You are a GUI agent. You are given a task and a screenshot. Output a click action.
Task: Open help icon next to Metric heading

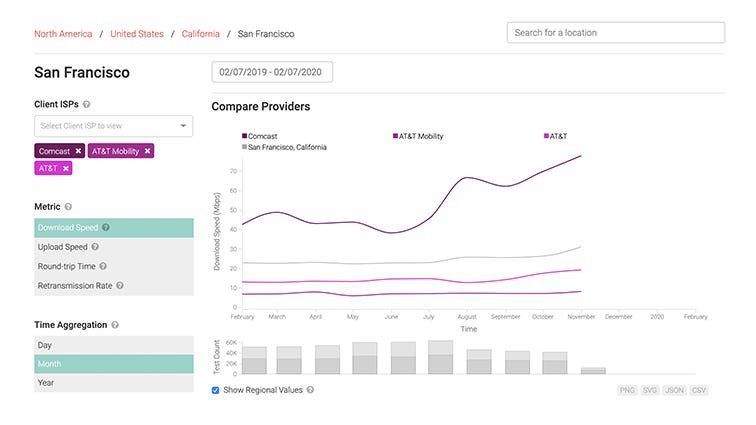(68, 206)
